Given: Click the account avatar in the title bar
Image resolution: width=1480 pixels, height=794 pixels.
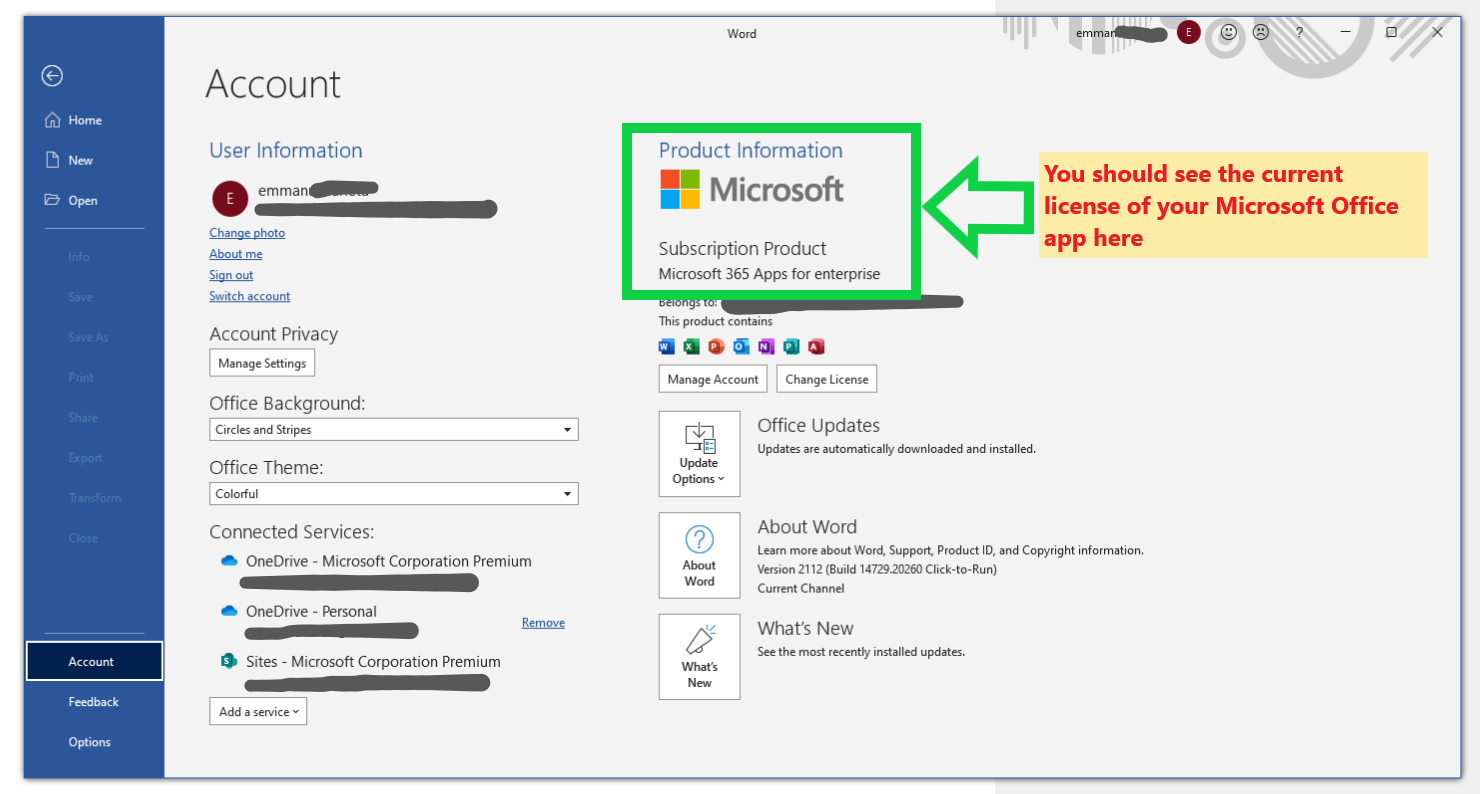Looking at the screenshot, I should (x=1188, y=33).
